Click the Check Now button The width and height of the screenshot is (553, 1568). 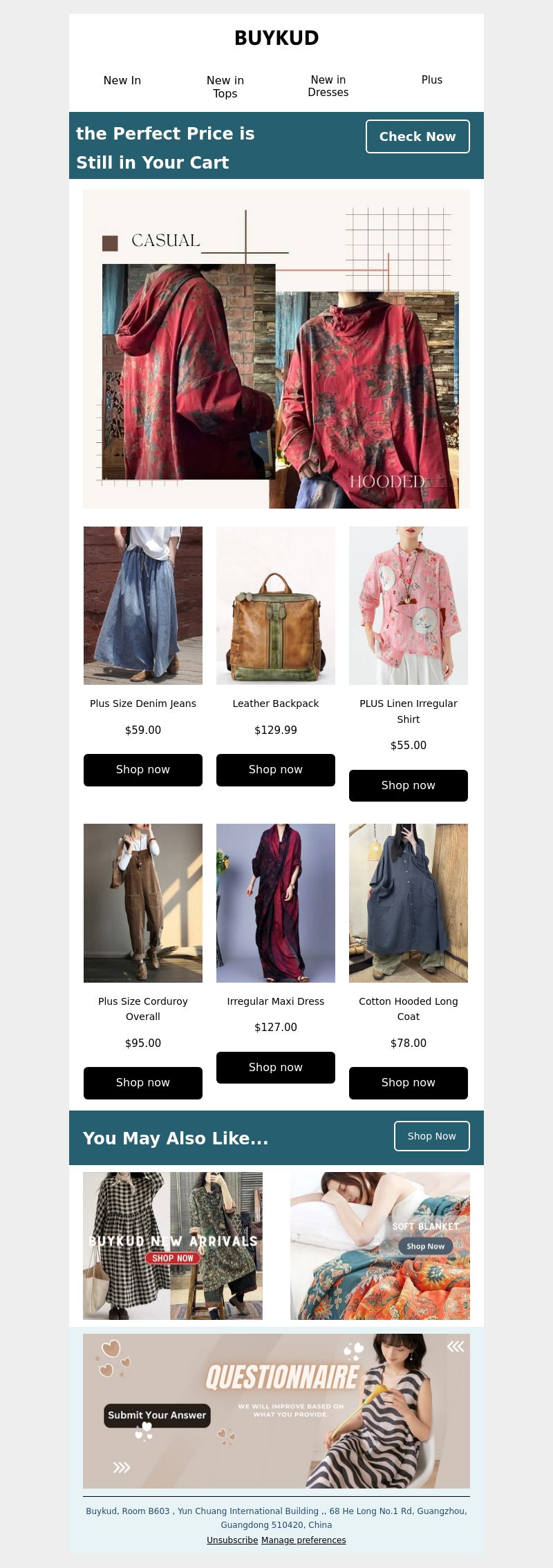(418, 137)
